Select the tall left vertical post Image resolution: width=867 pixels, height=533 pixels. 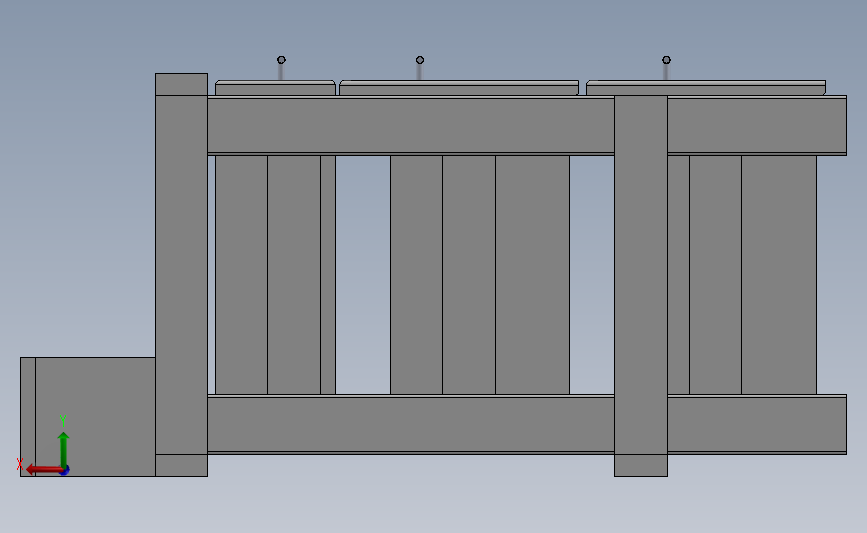pos(181,275)
